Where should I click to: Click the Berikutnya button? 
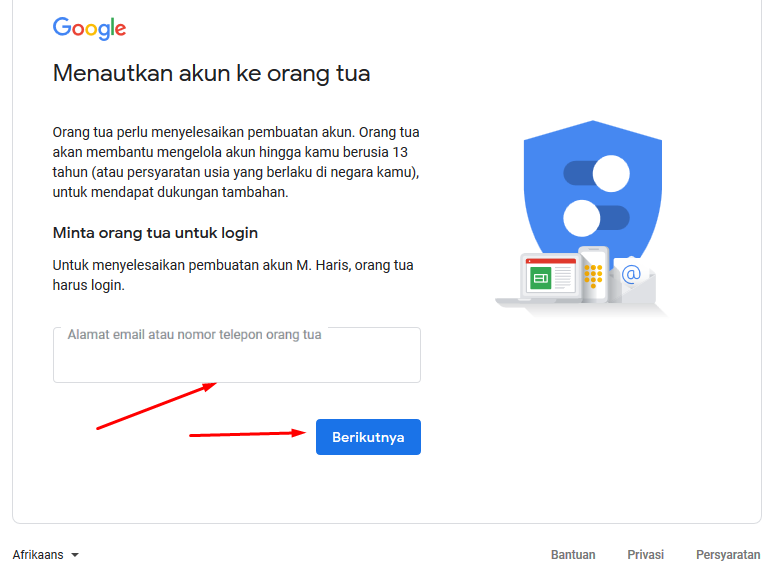[x=368, y=437]
